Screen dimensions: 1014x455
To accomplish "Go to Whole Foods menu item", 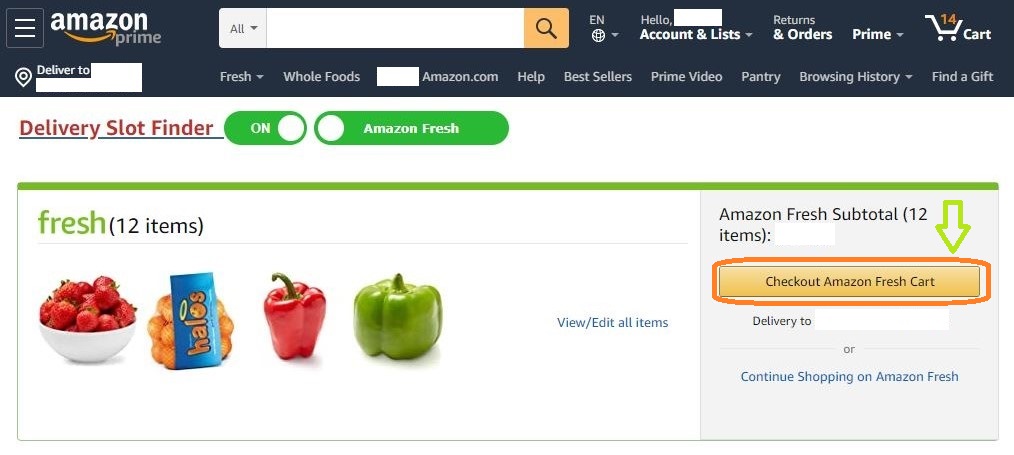I will pos(321,76).
